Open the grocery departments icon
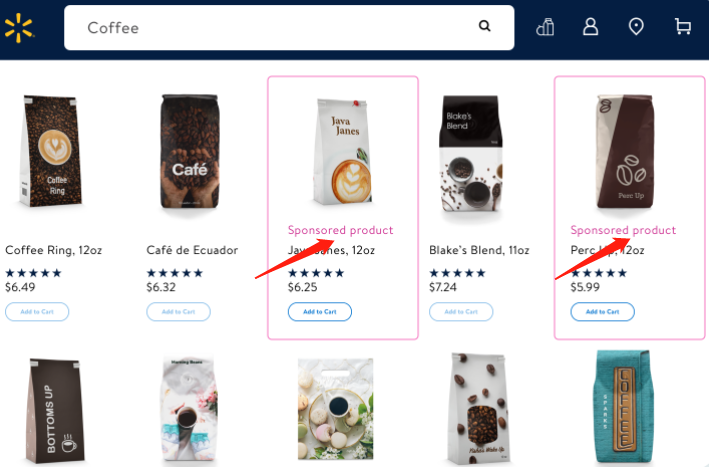This screenshot has width=709, height=467. tap(545, 27)
